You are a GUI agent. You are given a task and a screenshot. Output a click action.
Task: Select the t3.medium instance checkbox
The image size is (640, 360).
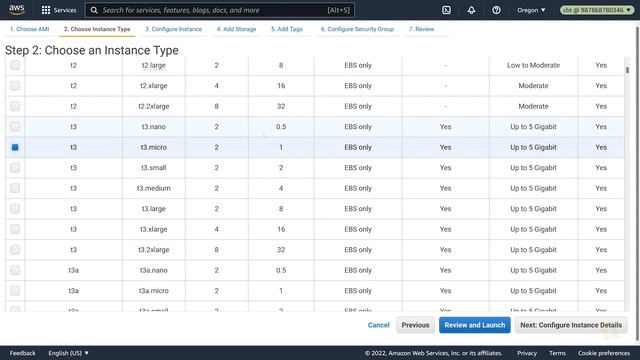click(x=15, y=188)
